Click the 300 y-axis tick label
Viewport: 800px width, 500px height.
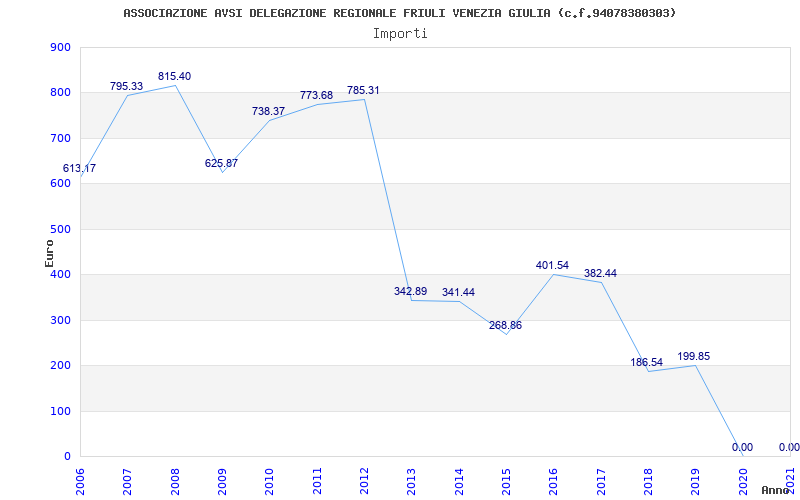(60, 320)
